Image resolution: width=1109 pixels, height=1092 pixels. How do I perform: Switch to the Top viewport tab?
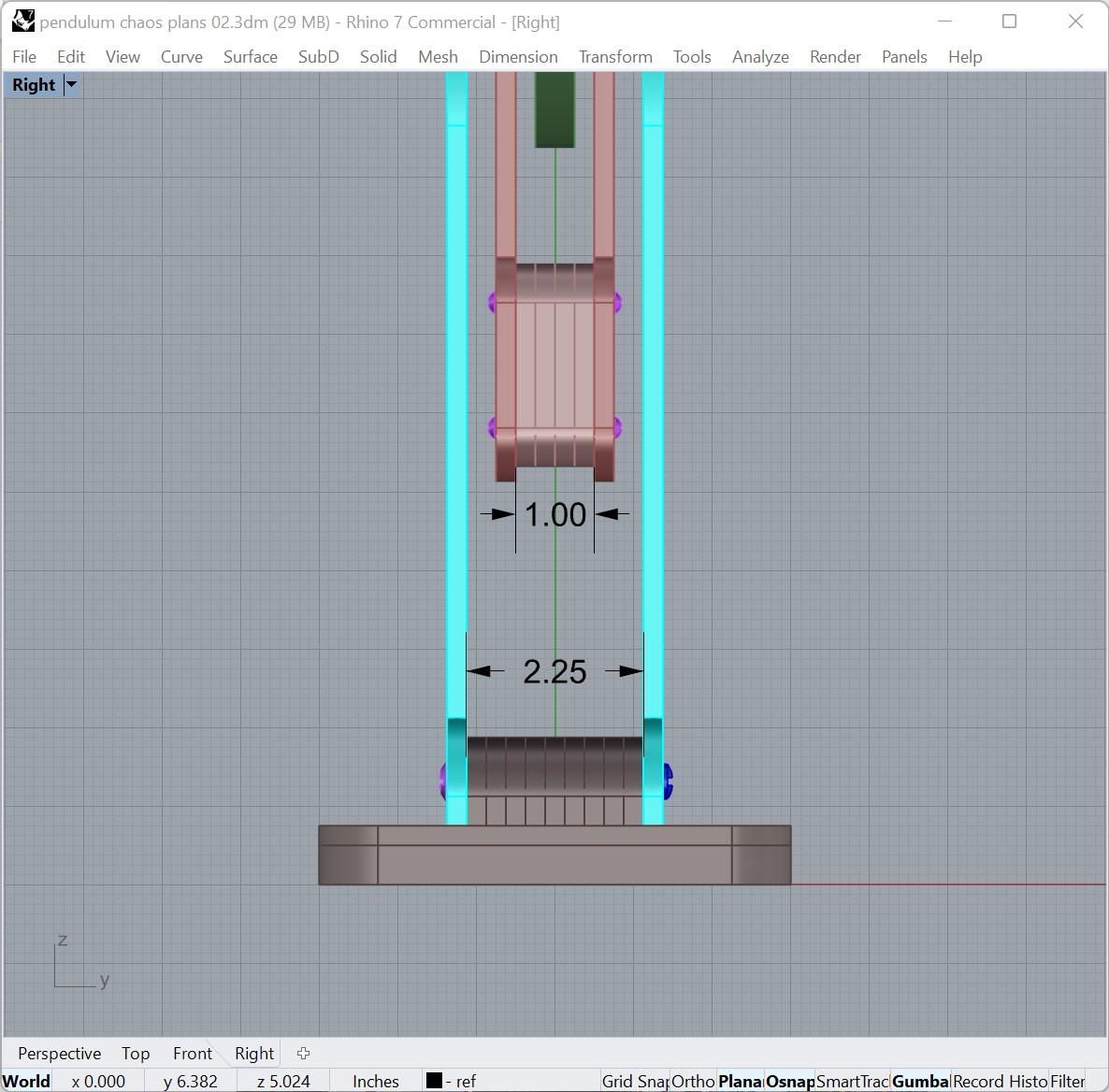[135, 1053]
